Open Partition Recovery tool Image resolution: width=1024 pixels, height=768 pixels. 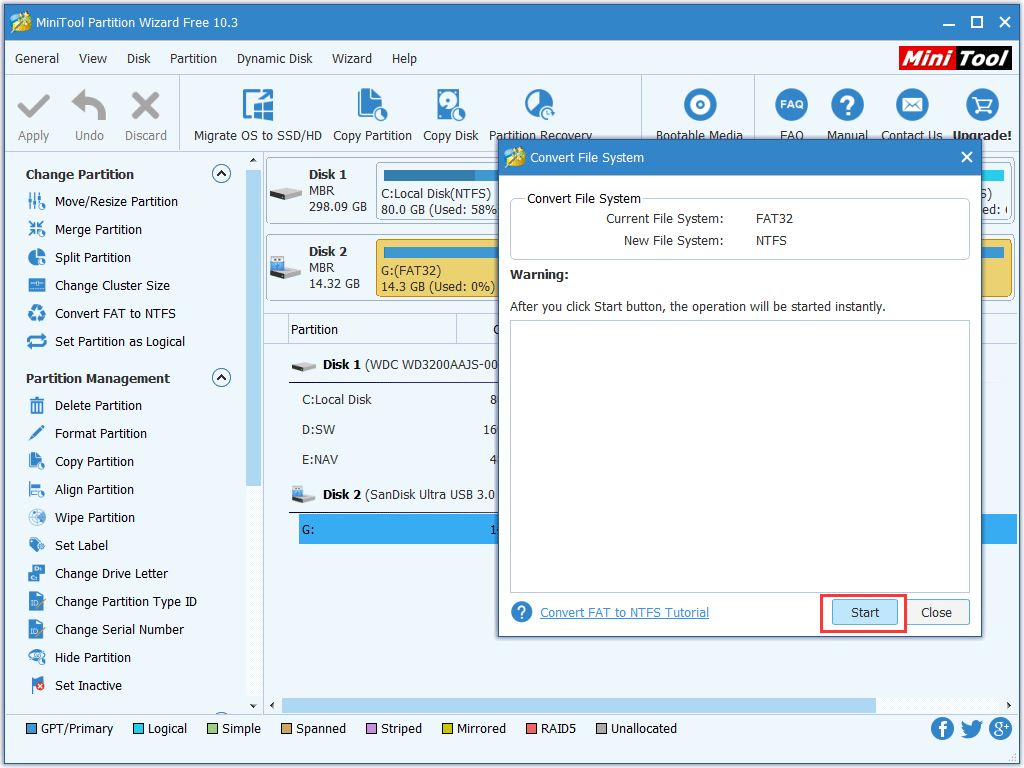[540, 116]
